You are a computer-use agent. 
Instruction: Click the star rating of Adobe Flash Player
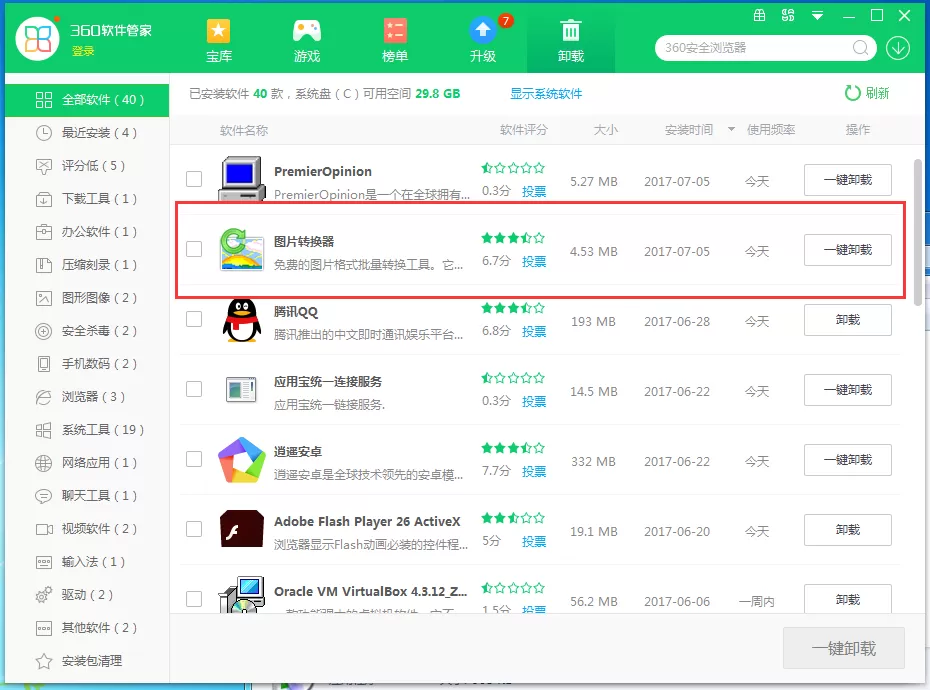[x=513, y=518]
